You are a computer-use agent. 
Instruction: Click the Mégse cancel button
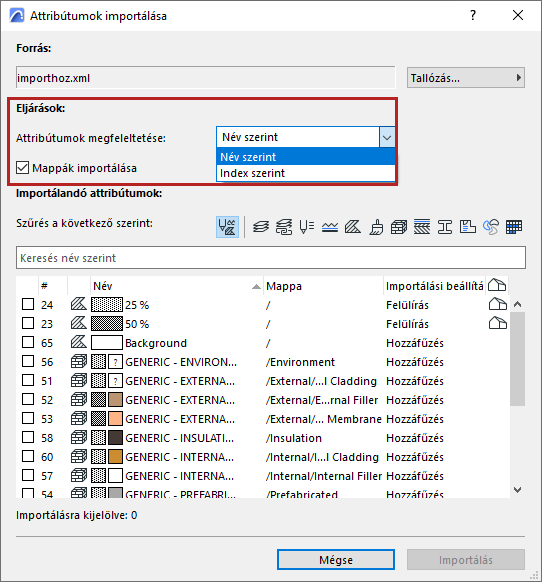tap(336, 559)
